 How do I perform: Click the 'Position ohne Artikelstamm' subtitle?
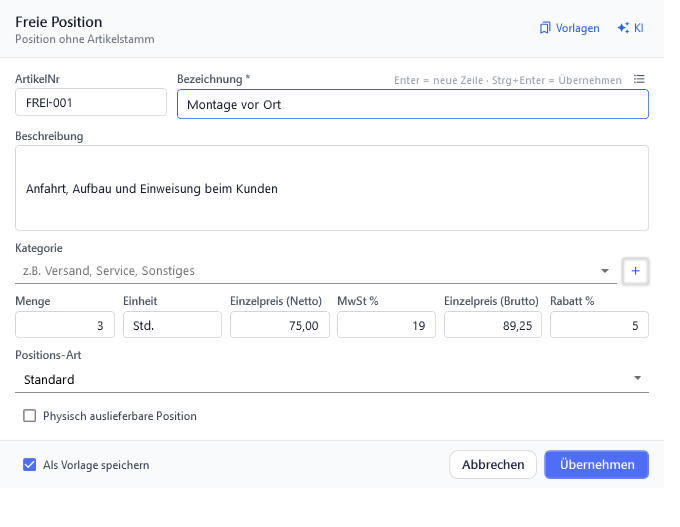85,39
